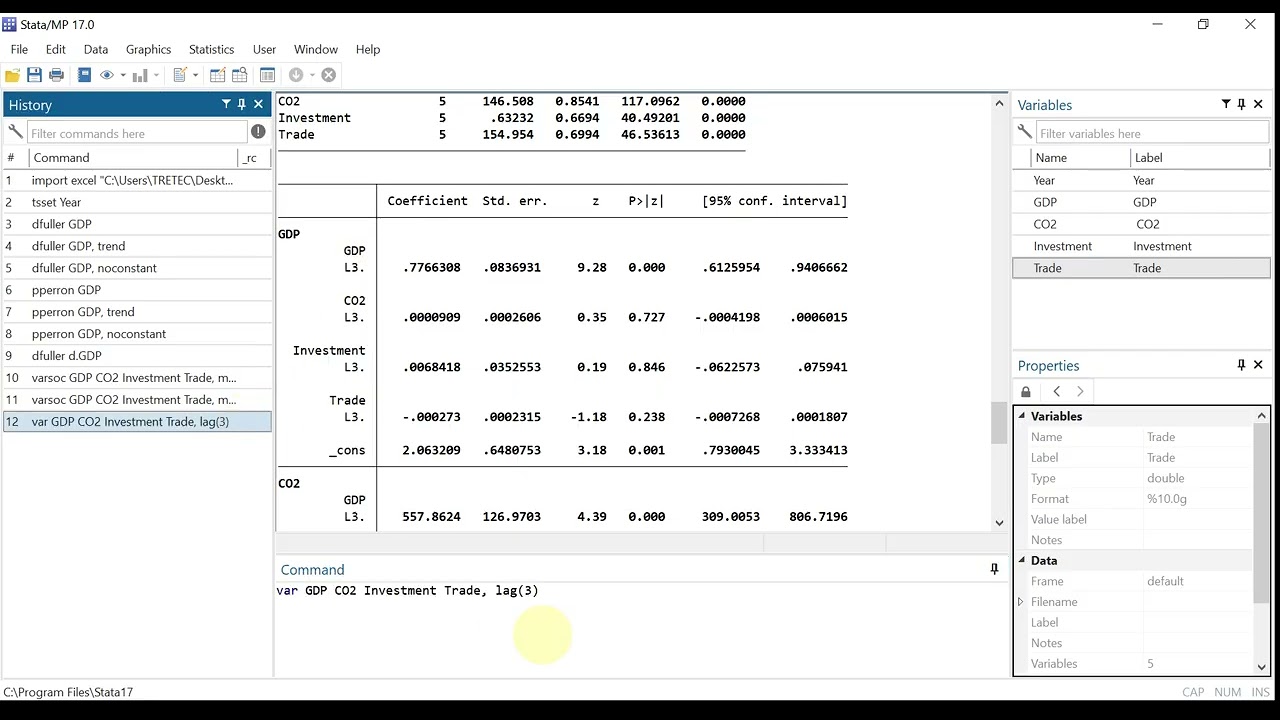
Task: Click the Filter commands here field
Action: click(x=137, y=133)
